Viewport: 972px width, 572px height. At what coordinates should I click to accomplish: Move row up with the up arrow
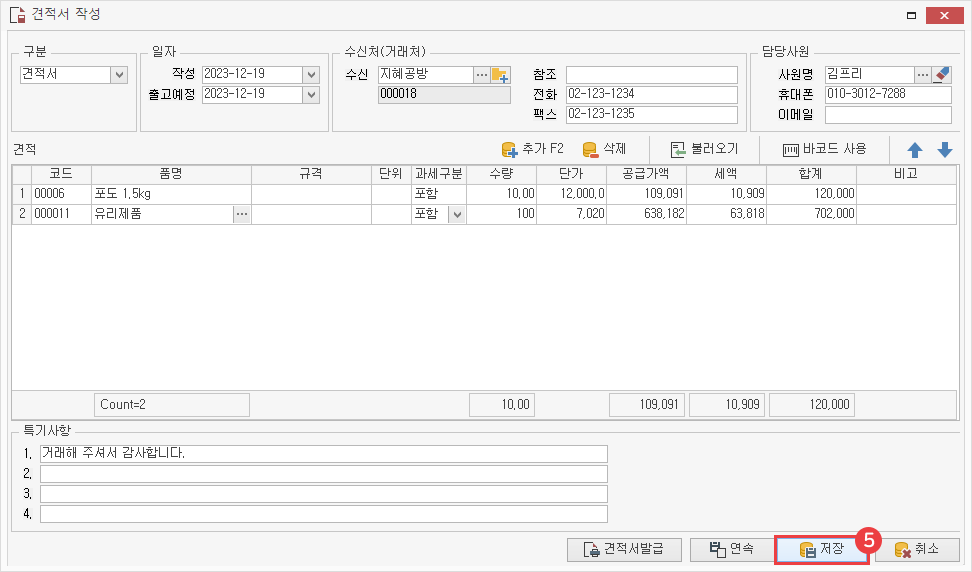pyautogui.click(x=914, y=150)
